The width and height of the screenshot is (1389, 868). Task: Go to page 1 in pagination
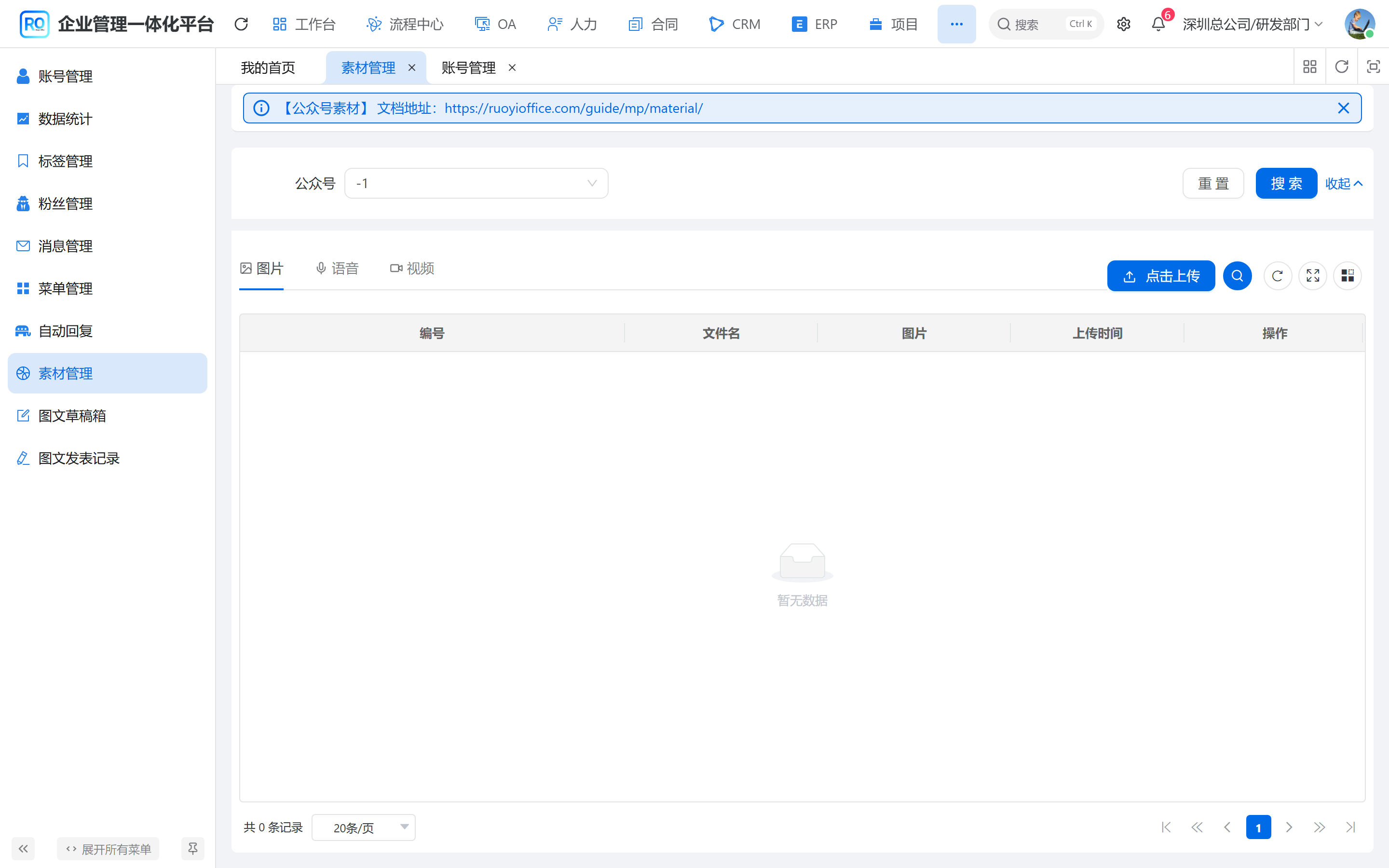(x=1258, y=827)
